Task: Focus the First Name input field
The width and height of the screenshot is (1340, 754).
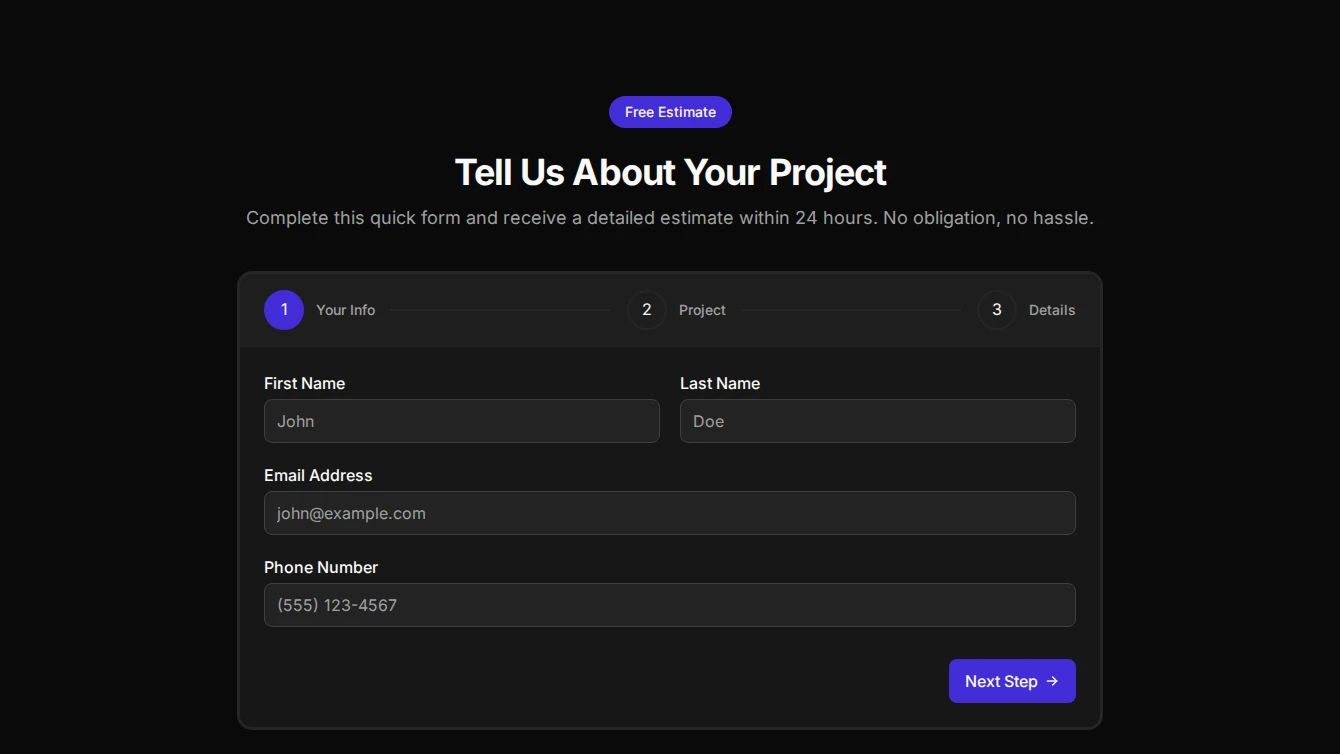Action: 461,421
